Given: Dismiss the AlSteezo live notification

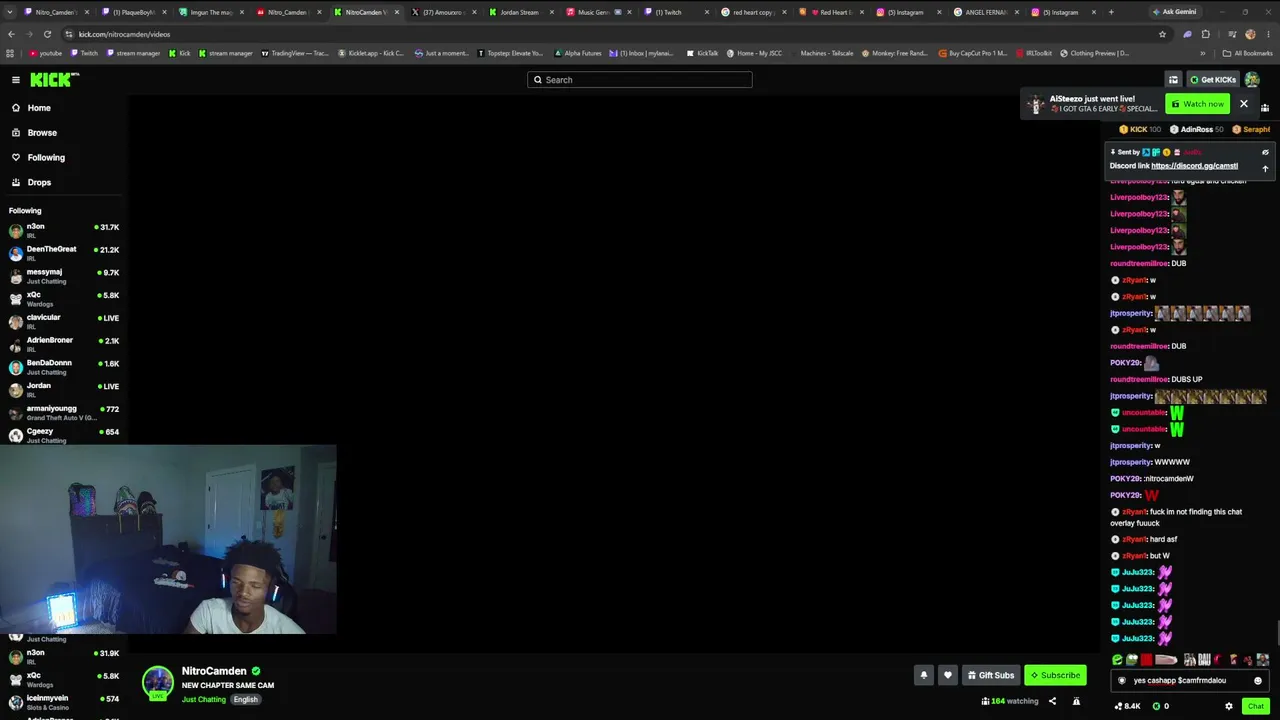Looking at the screenshot, I should [x=1244, y=104].
